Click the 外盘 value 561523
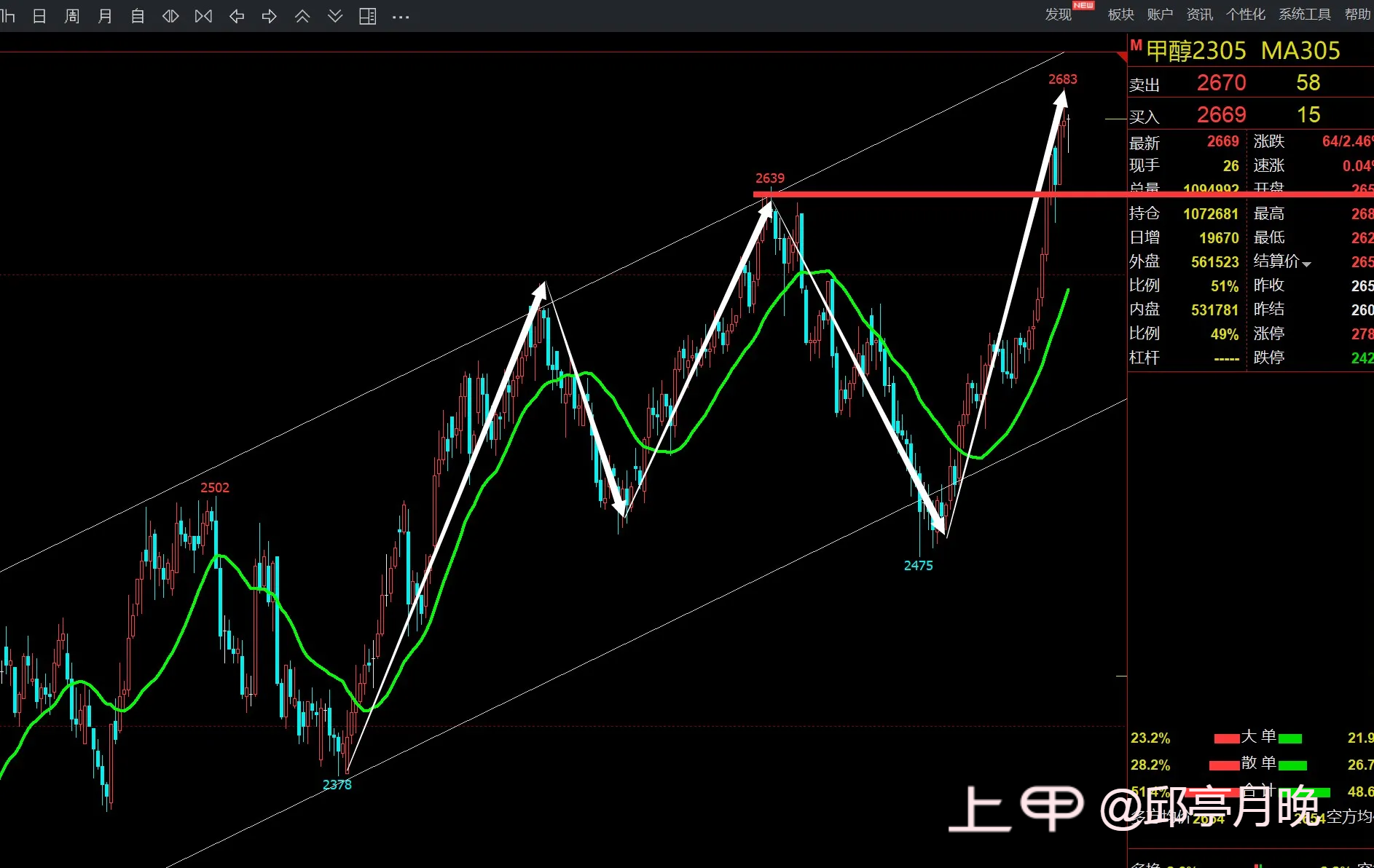 [x=1215, y=262]
